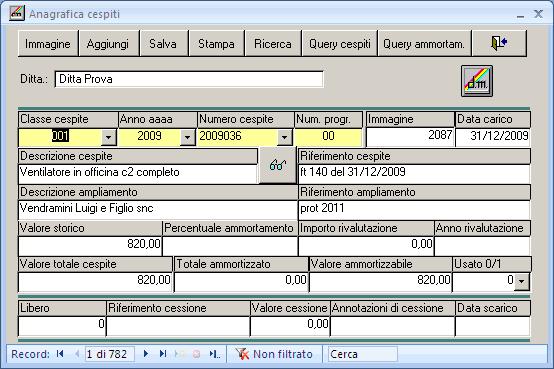Click the app icon in title bar
Image resolution: width=554 pixels, height=369 pixels.
17,13
